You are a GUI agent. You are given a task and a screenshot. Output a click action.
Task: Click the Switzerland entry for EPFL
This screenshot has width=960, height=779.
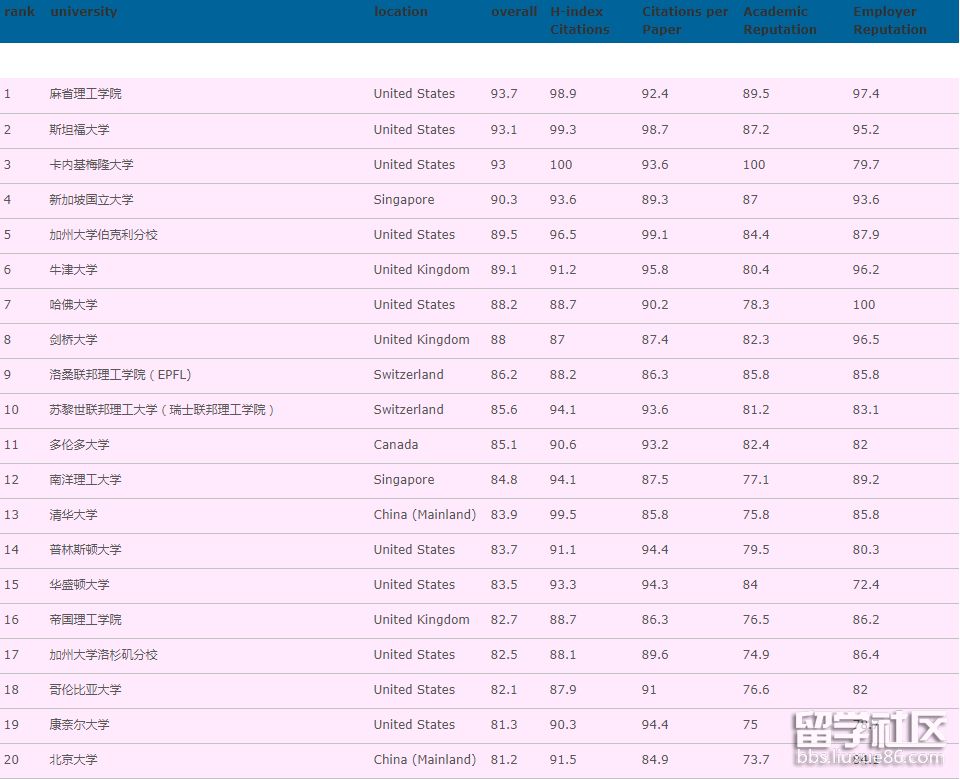point(408,374)
